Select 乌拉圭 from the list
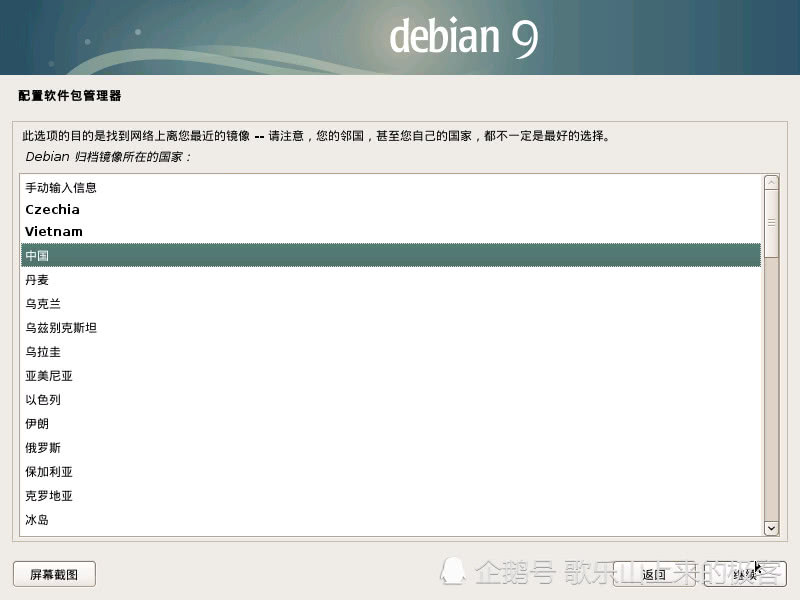The image size is (800, 600). tap(391, 352)
